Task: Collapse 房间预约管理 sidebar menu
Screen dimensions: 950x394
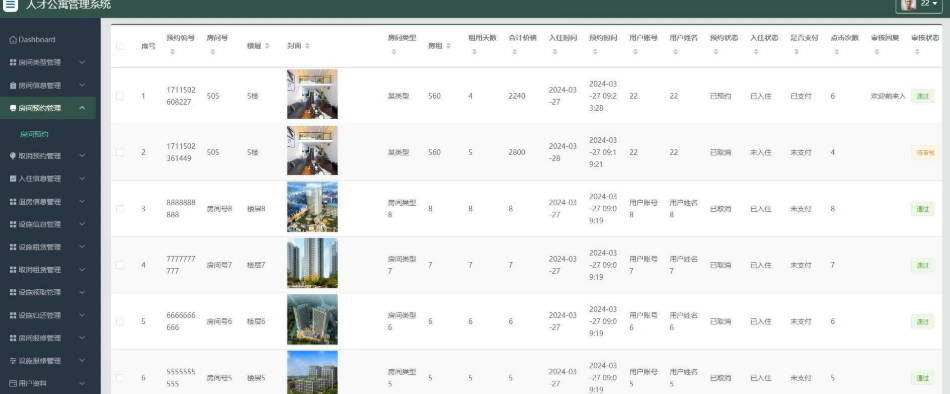Action: tap(47, 108)
